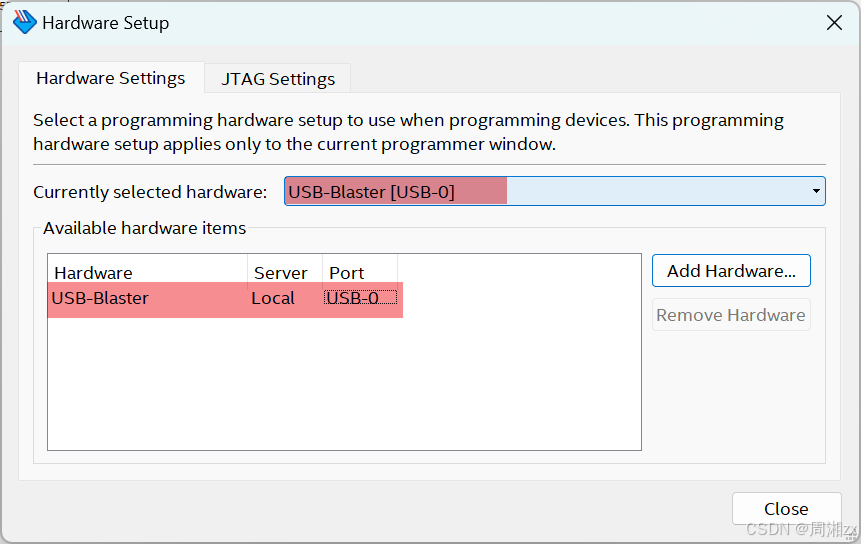Viewport: 861px width, 544px height.
Task: Click the Port column header
Action: point(360,272)
